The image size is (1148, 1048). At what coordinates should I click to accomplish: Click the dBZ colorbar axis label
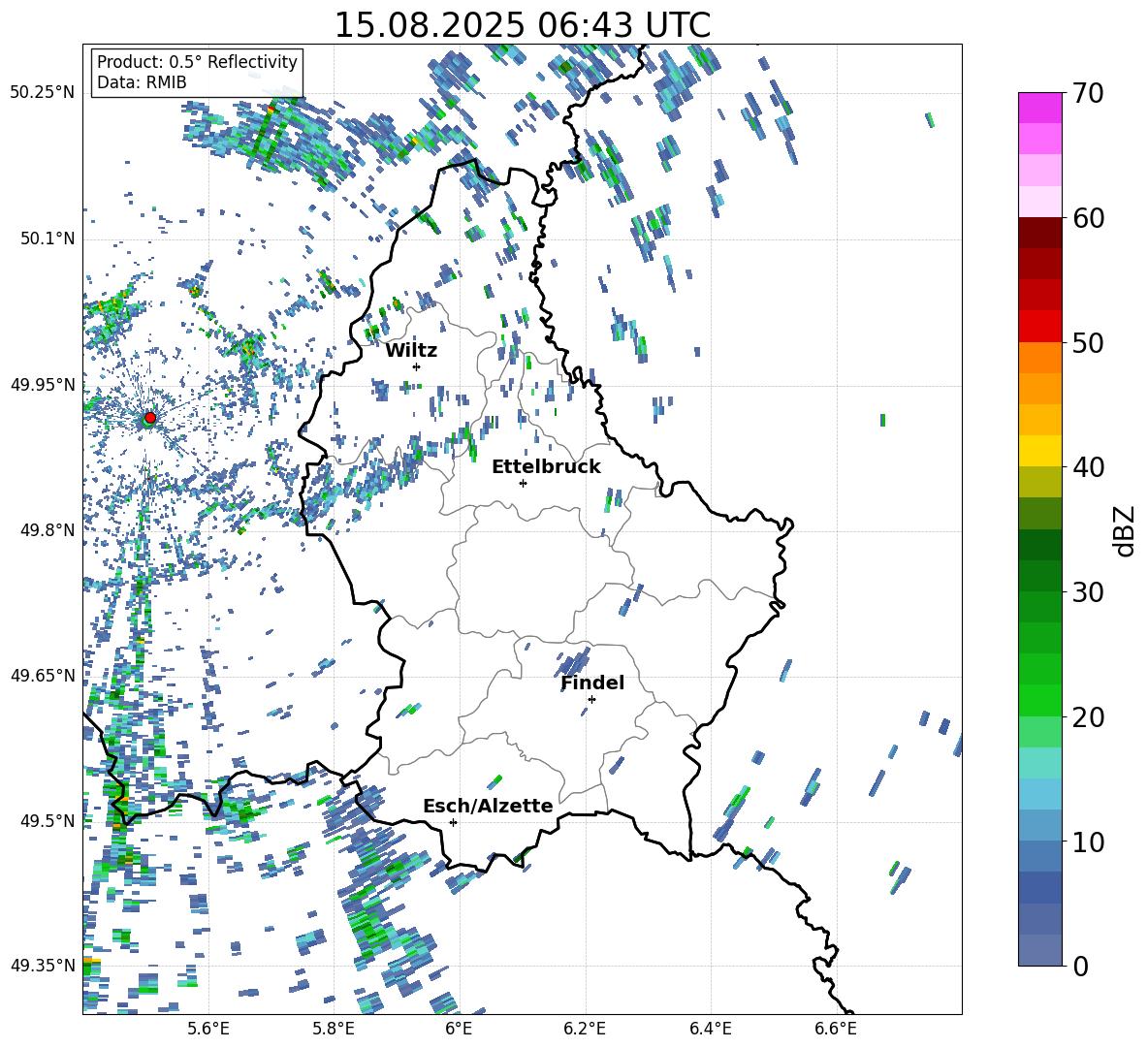coord(1126,530)
